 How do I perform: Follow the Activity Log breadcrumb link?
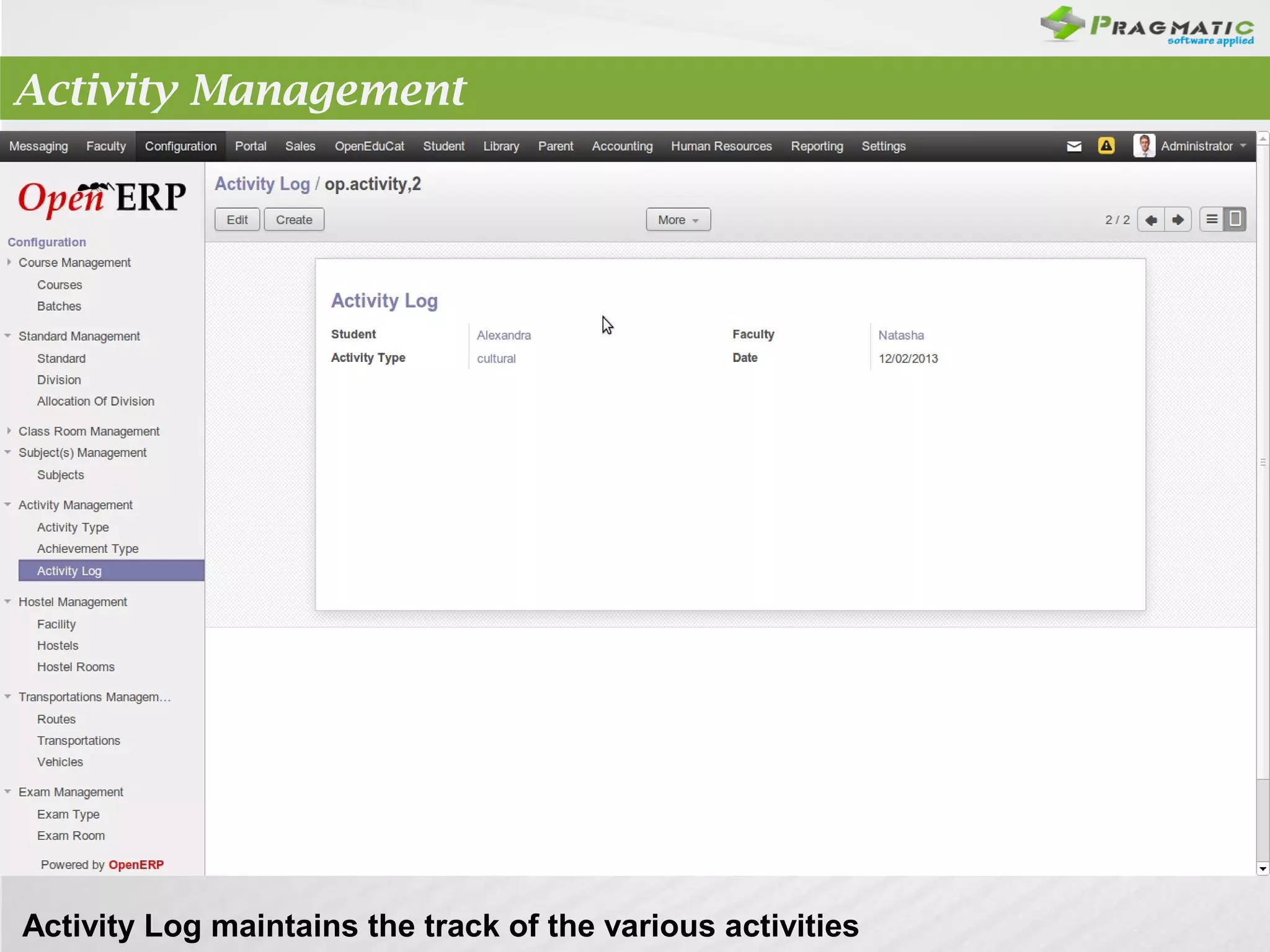click(262, 184)
